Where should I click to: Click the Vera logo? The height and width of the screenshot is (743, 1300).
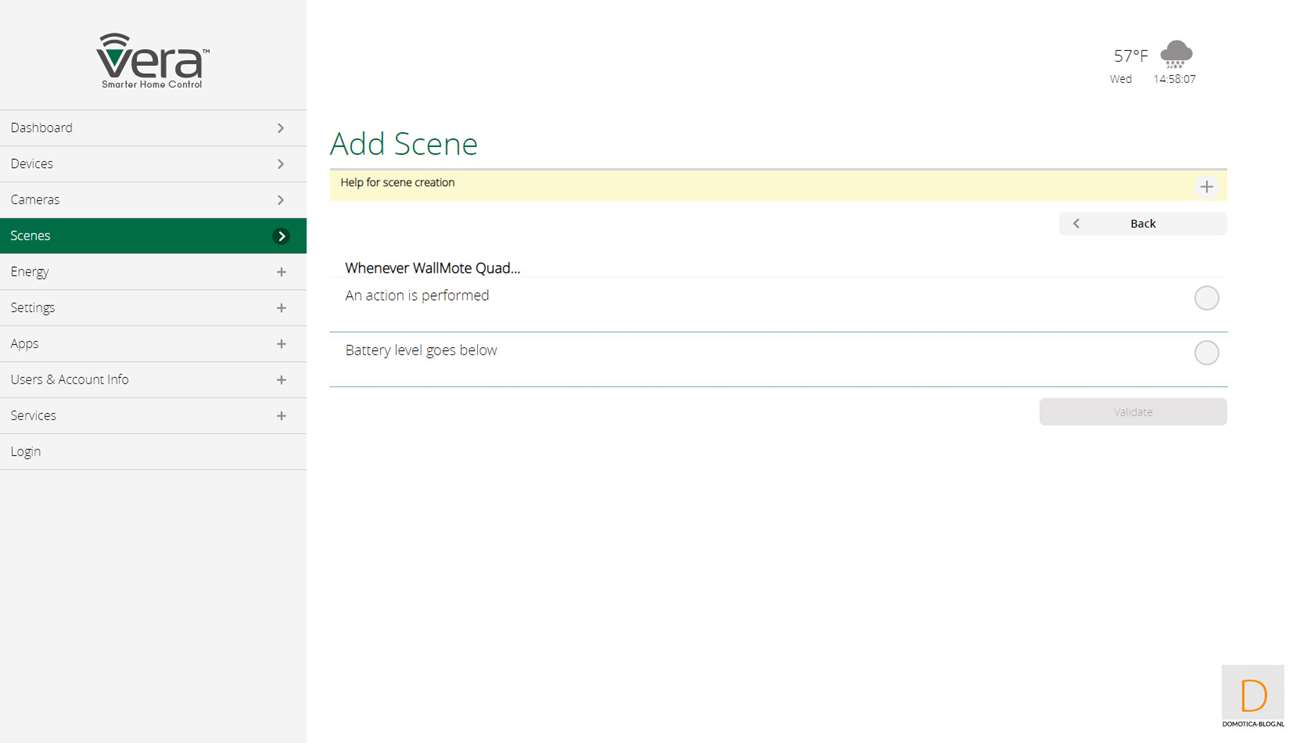click(x=153, y=60)
